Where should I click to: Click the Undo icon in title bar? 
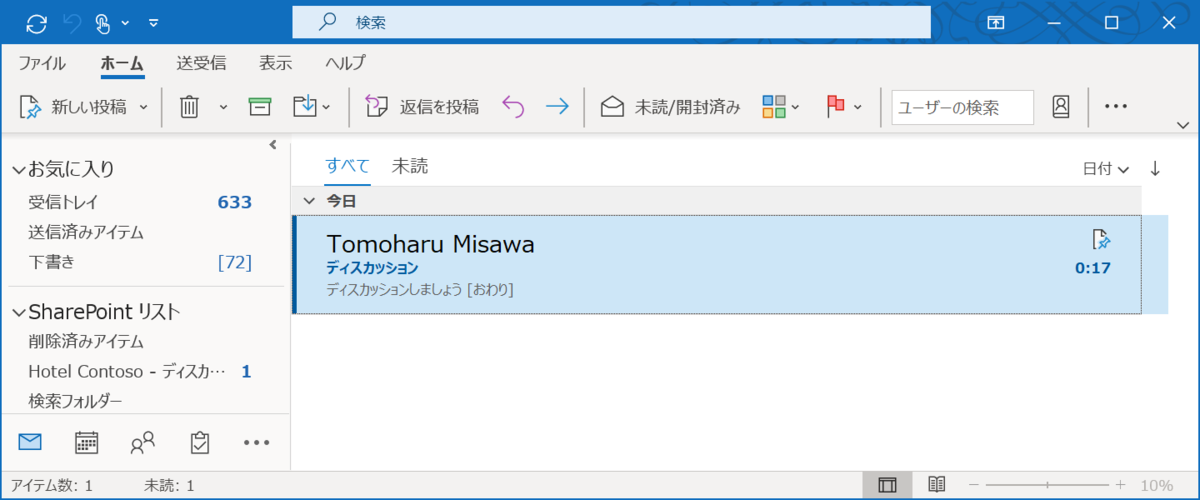pos(71,22)
